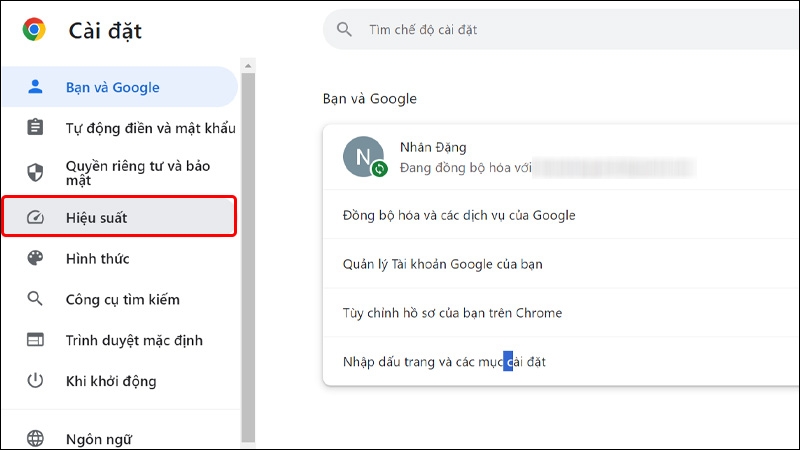Open Công cụ tìm kiếm settings
Screen dimensions: 800x450
[120, 299]
